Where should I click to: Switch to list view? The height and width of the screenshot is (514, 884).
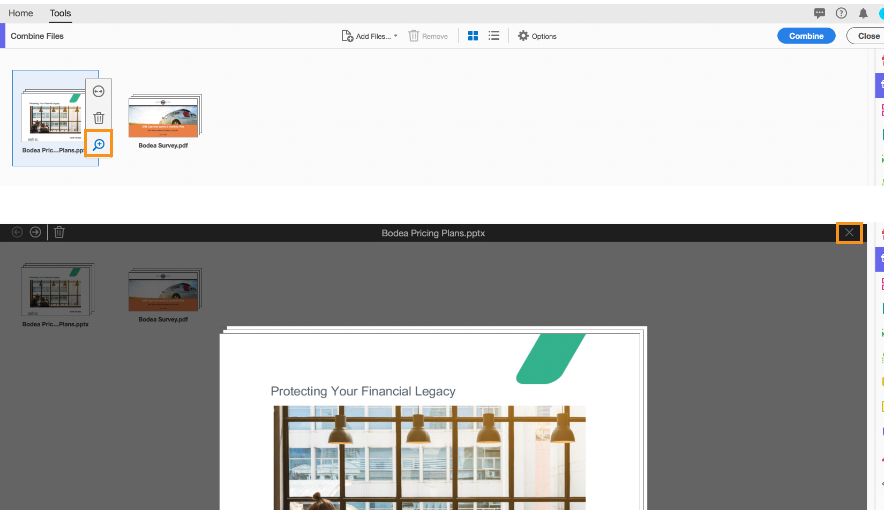click(x=494, y=36)
